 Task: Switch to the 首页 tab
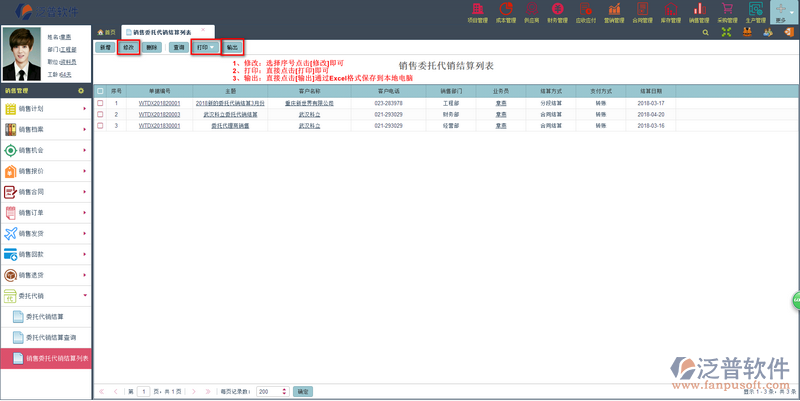[x=105, y=32]
